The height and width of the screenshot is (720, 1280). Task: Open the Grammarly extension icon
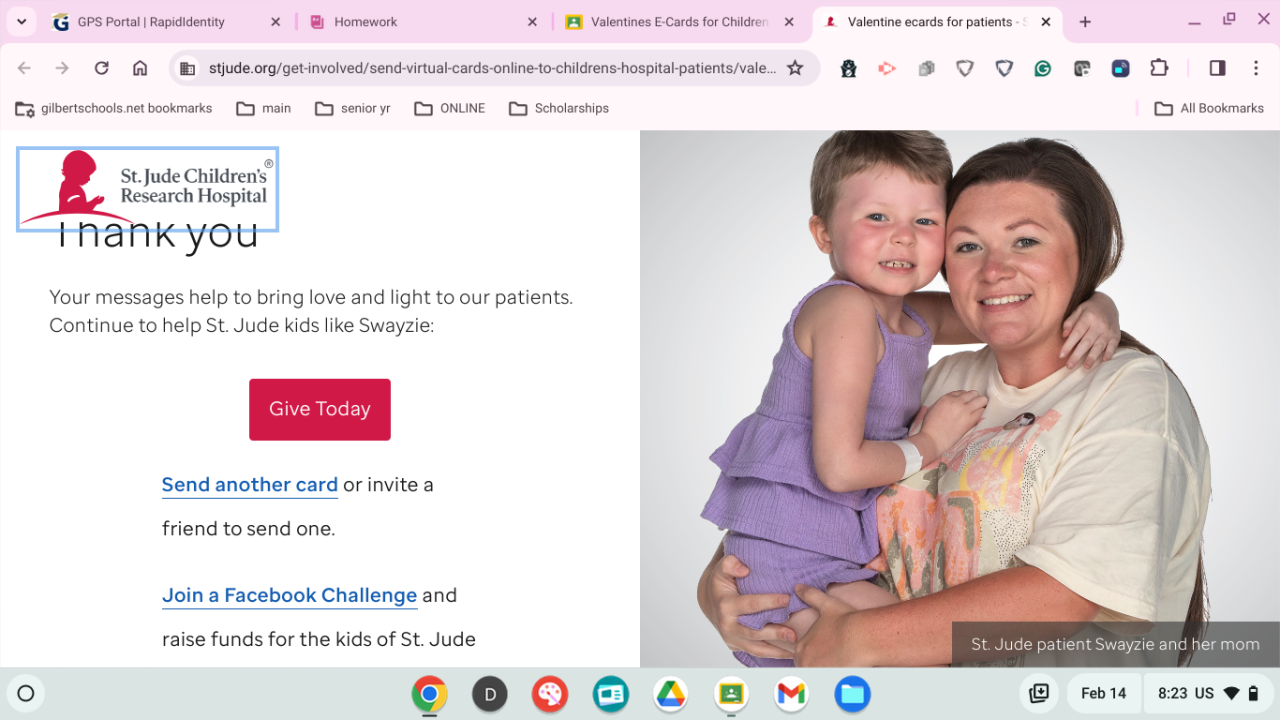point(1042,68)
